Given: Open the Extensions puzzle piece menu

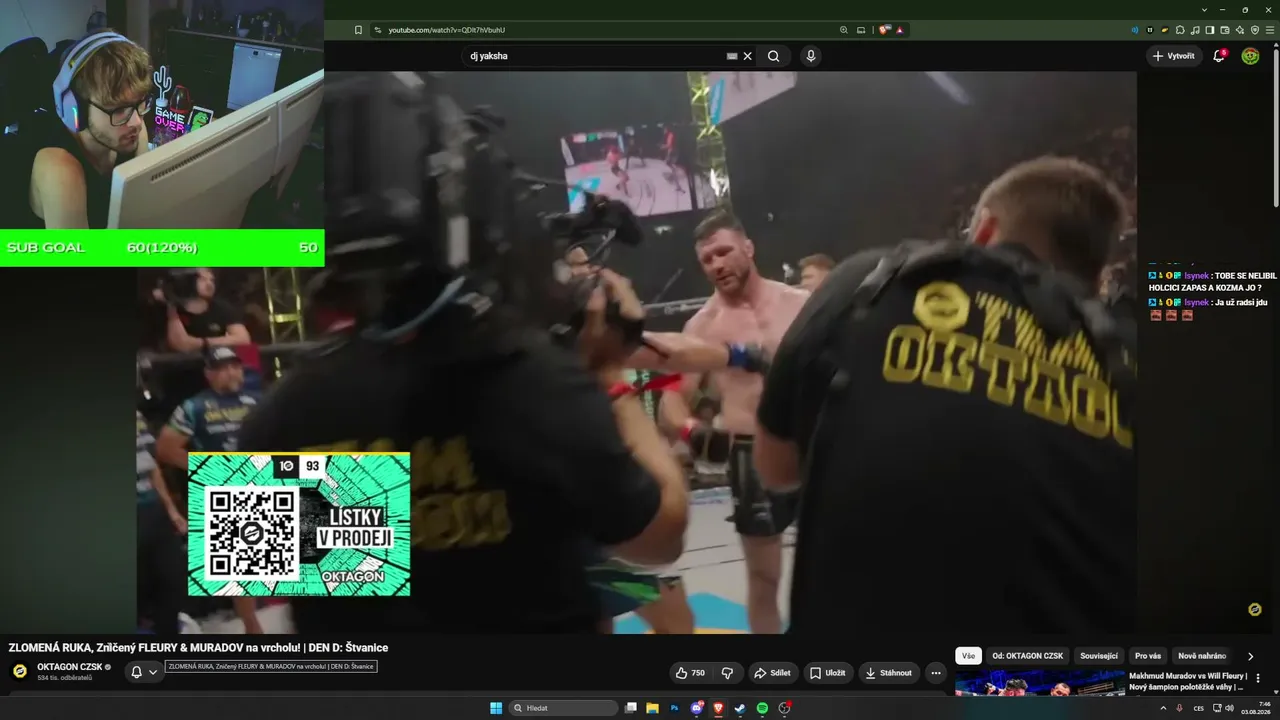Looking at the screenshot, I should [x=1180, y=30].
